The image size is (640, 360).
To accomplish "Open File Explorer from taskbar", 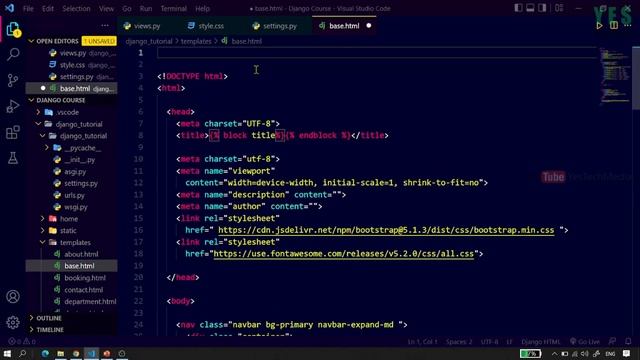I will (x=60, y=353).
